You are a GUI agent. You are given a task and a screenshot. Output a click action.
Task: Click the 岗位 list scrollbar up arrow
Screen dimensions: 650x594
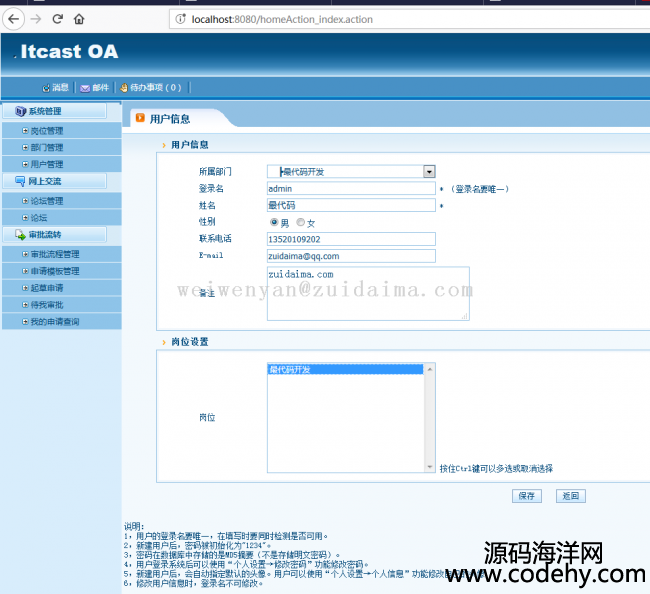click(429, 369)
